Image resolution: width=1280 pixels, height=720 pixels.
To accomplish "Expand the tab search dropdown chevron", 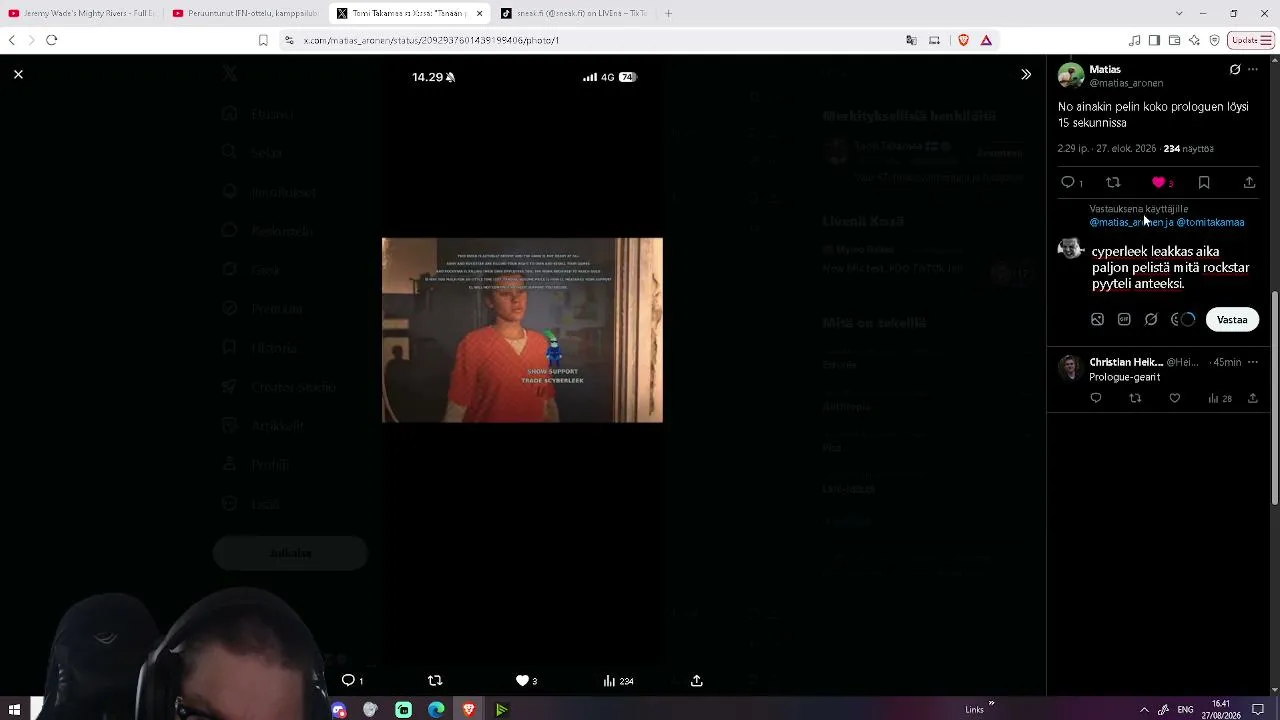I will [1179, 13].
